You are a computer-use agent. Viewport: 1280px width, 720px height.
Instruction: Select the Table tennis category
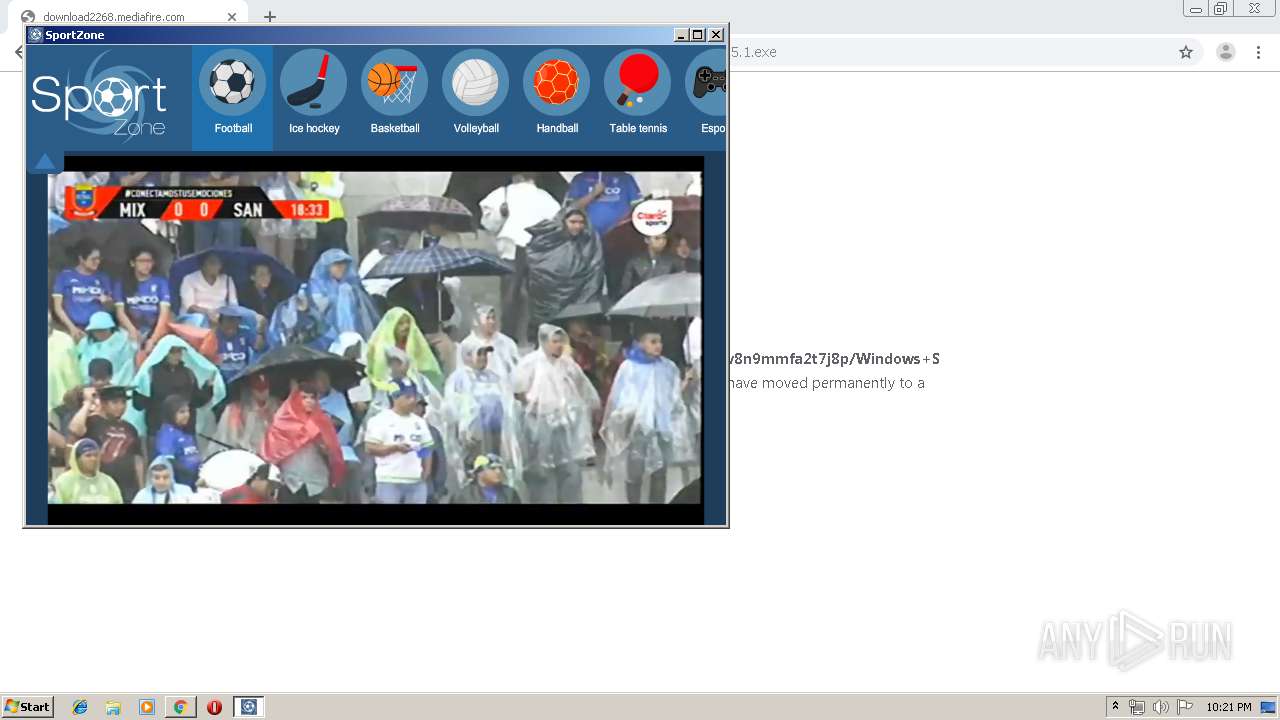click(x=637, y=97)
